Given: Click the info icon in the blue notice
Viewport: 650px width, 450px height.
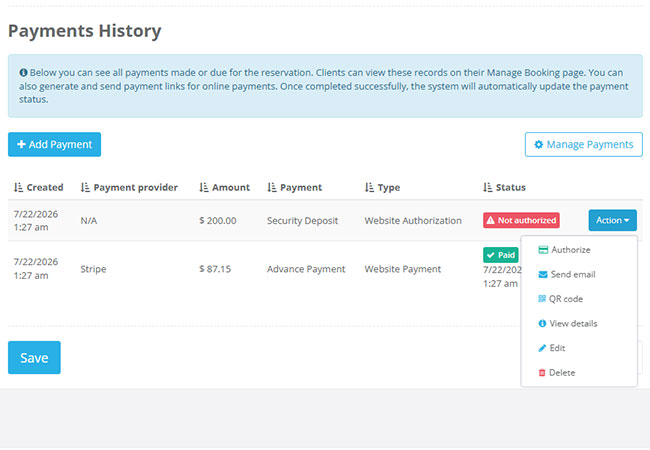Looking at the screenshot, I should point(23,73).
